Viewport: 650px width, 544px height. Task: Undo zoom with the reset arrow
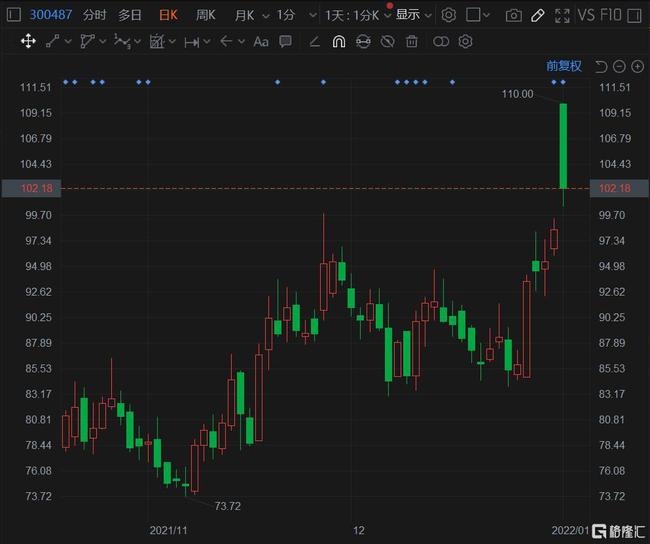(x=601, y=66)
